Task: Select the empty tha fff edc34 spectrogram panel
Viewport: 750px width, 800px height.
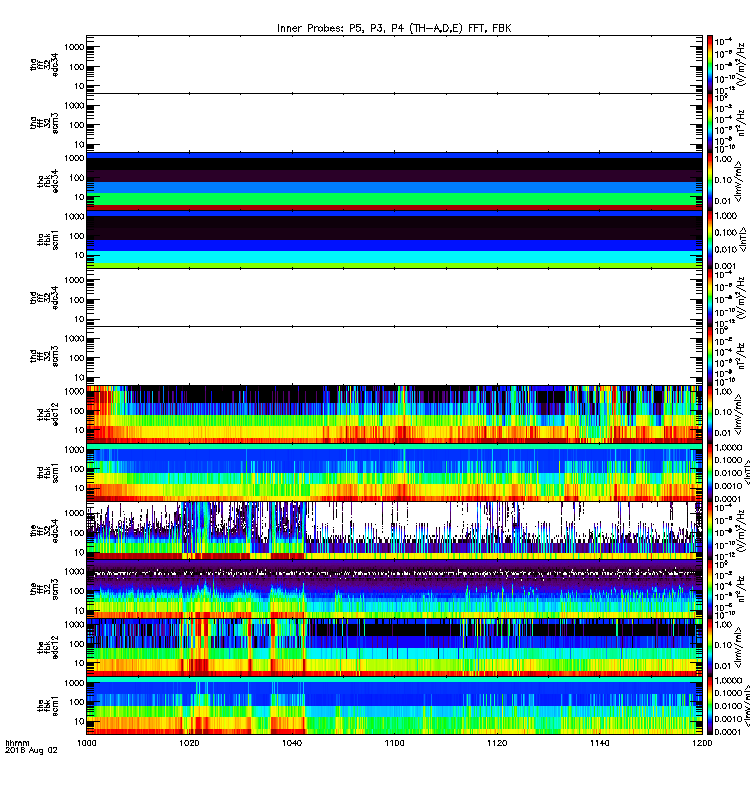Action: click(x=394, y=64)
